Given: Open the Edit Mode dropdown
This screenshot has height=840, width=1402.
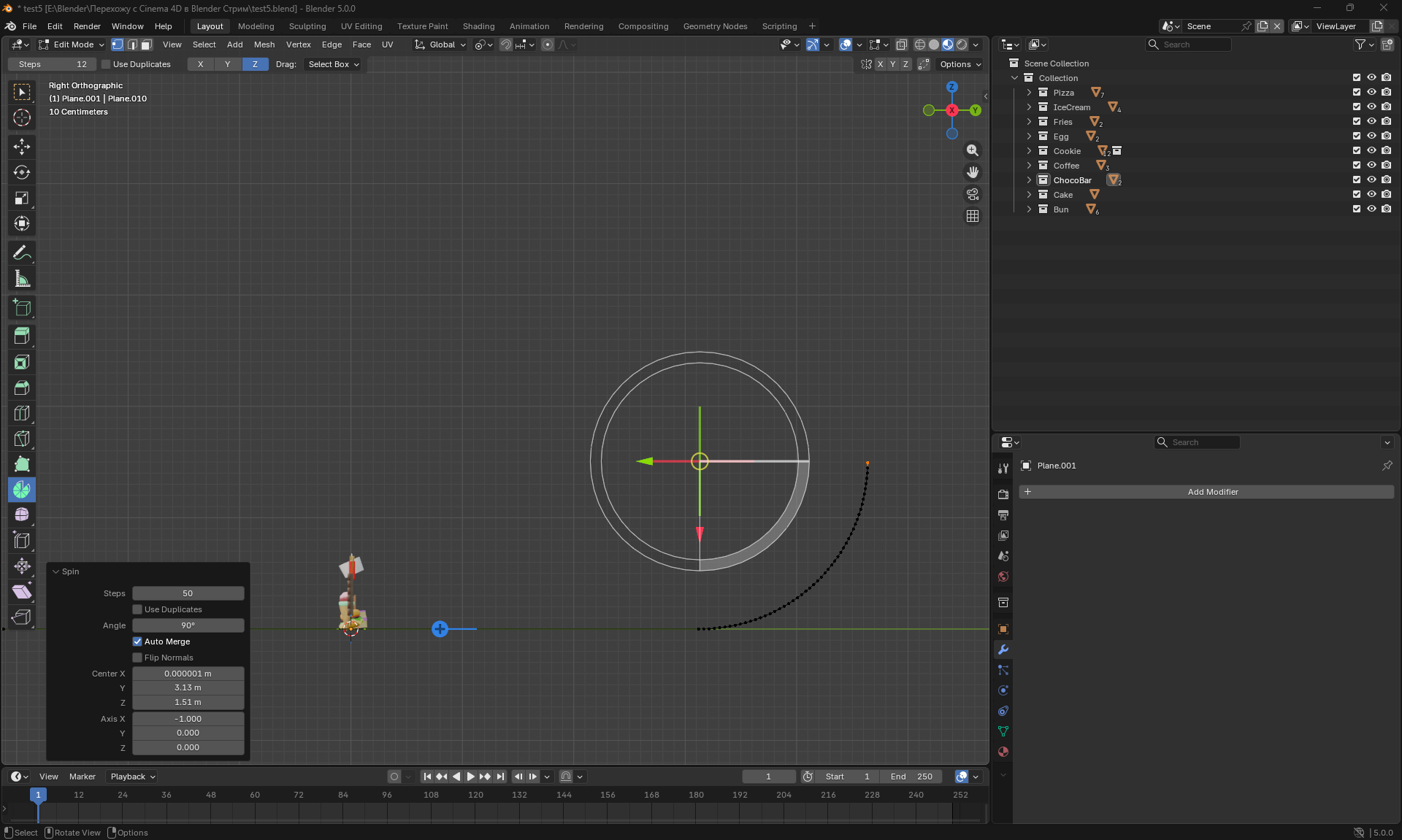Looking at the screenshot, I should pyautogui.click(x=72, y=45).
